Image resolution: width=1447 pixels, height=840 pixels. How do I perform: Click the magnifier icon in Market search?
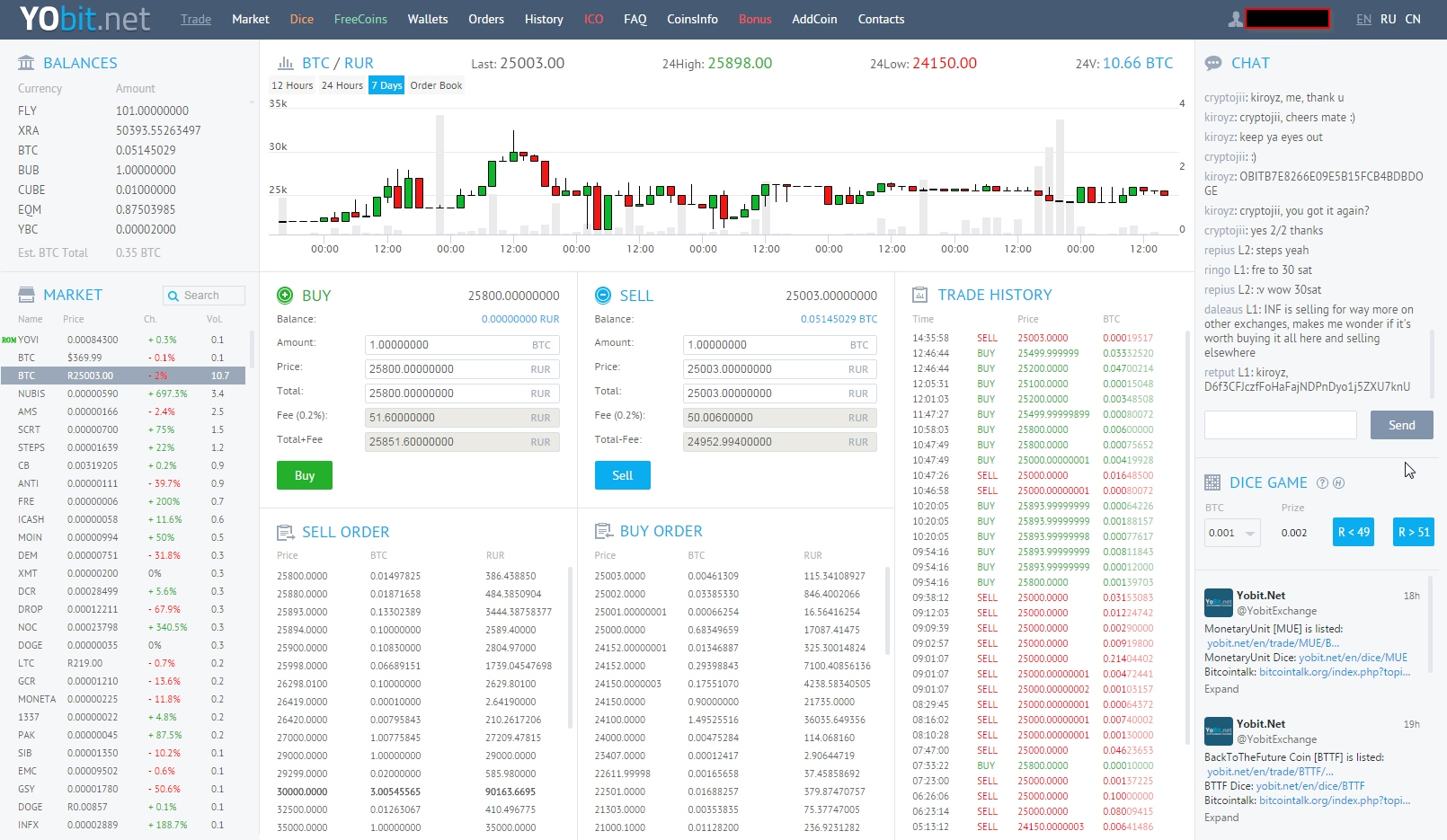pos(173,296)
